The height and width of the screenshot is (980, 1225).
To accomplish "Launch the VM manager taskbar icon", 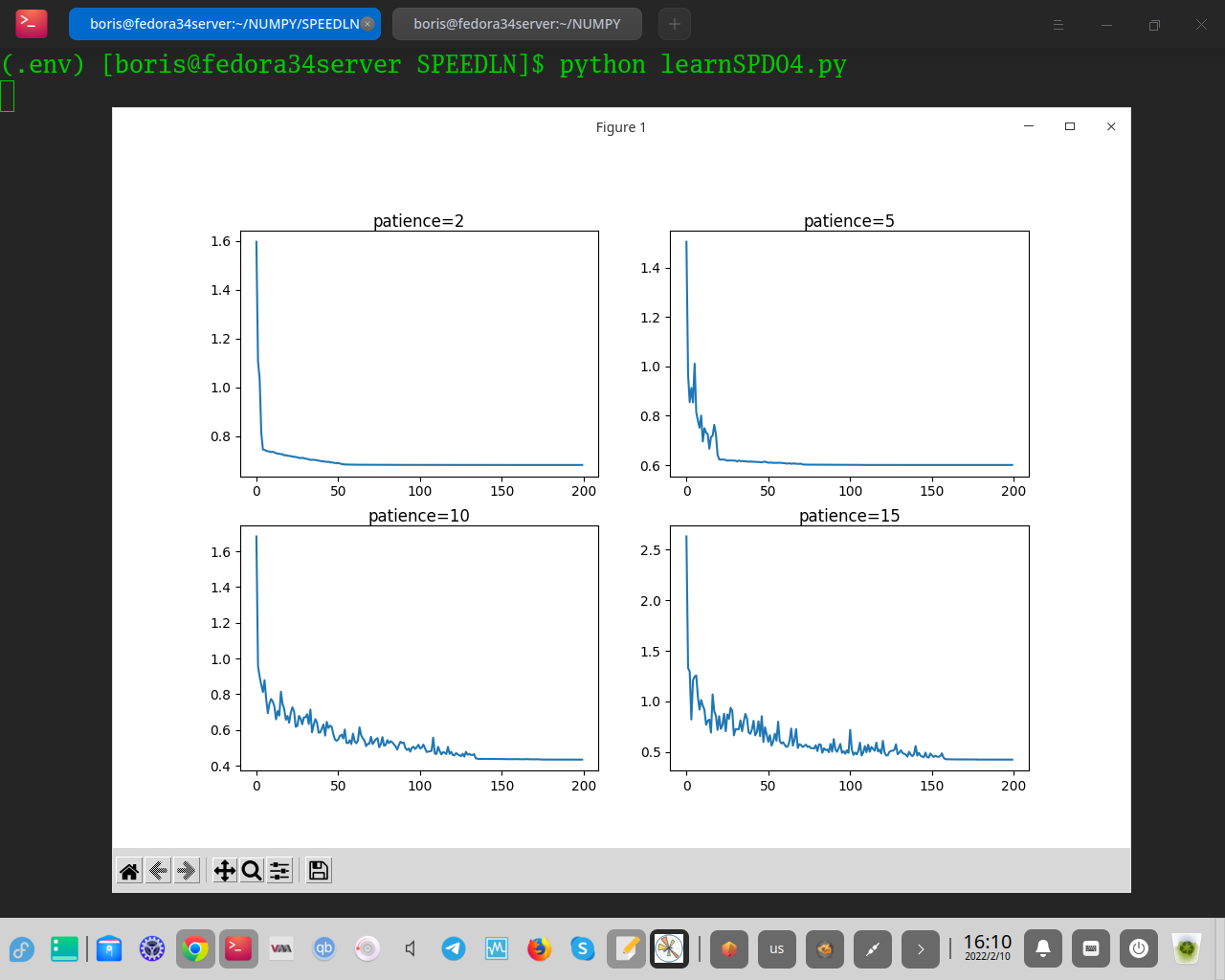I will click(281, 948).
